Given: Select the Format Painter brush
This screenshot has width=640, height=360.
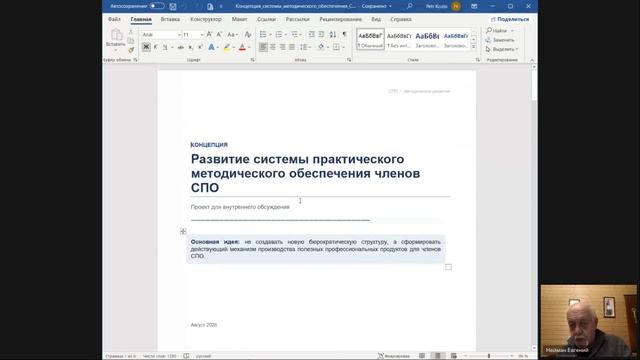Looking at the screenshot, I should 131,50.
